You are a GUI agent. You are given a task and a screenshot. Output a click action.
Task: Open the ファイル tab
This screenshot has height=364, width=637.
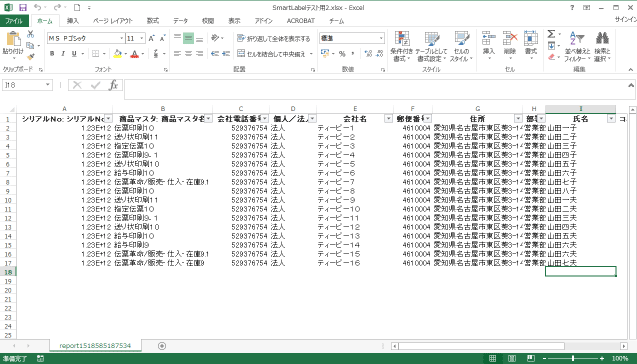14,21
